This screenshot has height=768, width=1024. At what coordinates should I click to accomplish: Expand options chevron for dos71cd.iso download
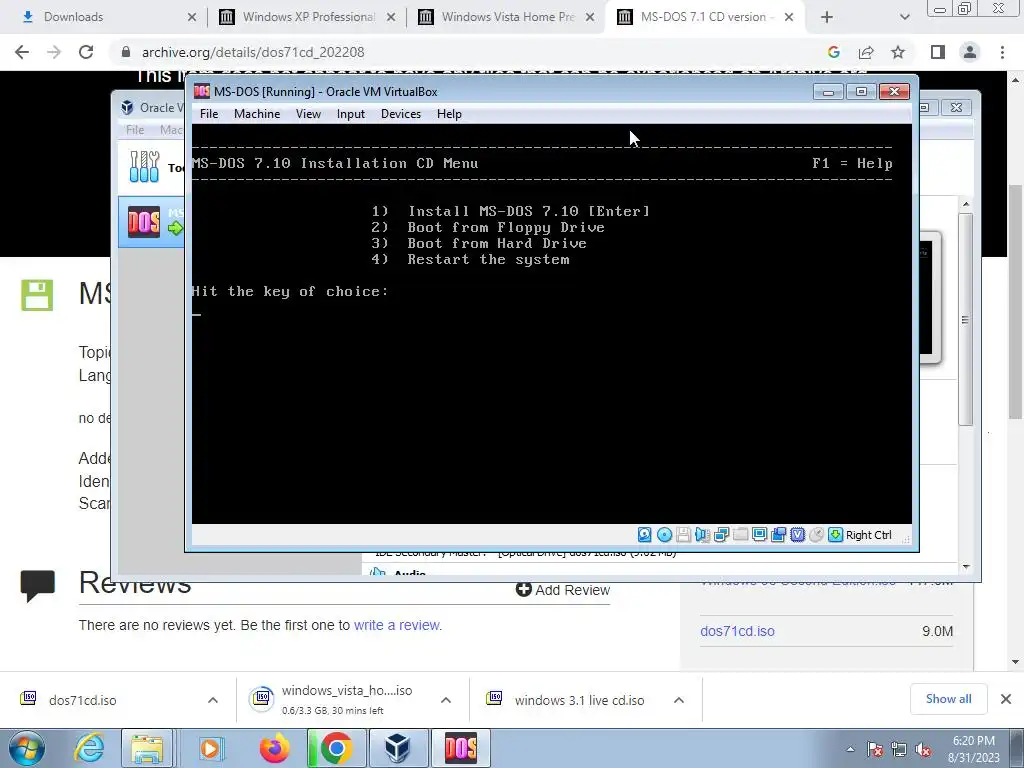click(213, 700)
